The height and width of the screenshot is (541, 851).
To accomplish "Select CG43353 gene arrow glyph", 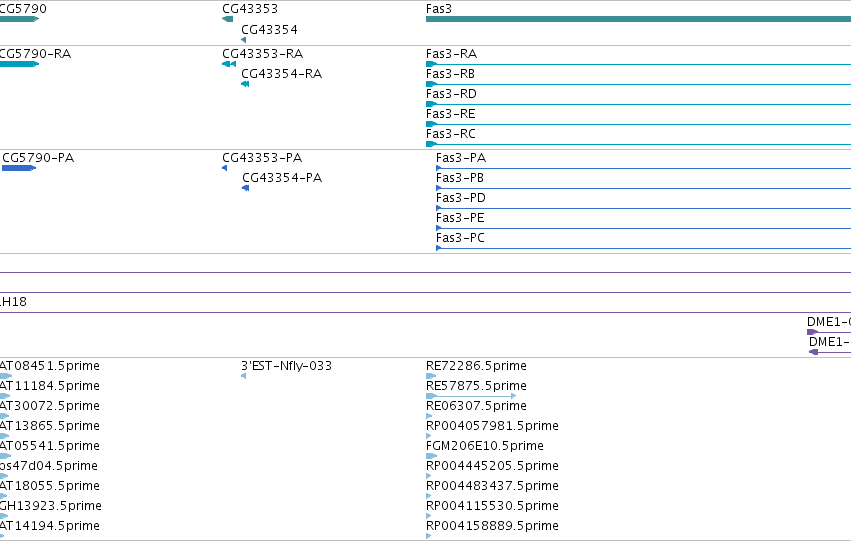I will [x=227, y=19].
